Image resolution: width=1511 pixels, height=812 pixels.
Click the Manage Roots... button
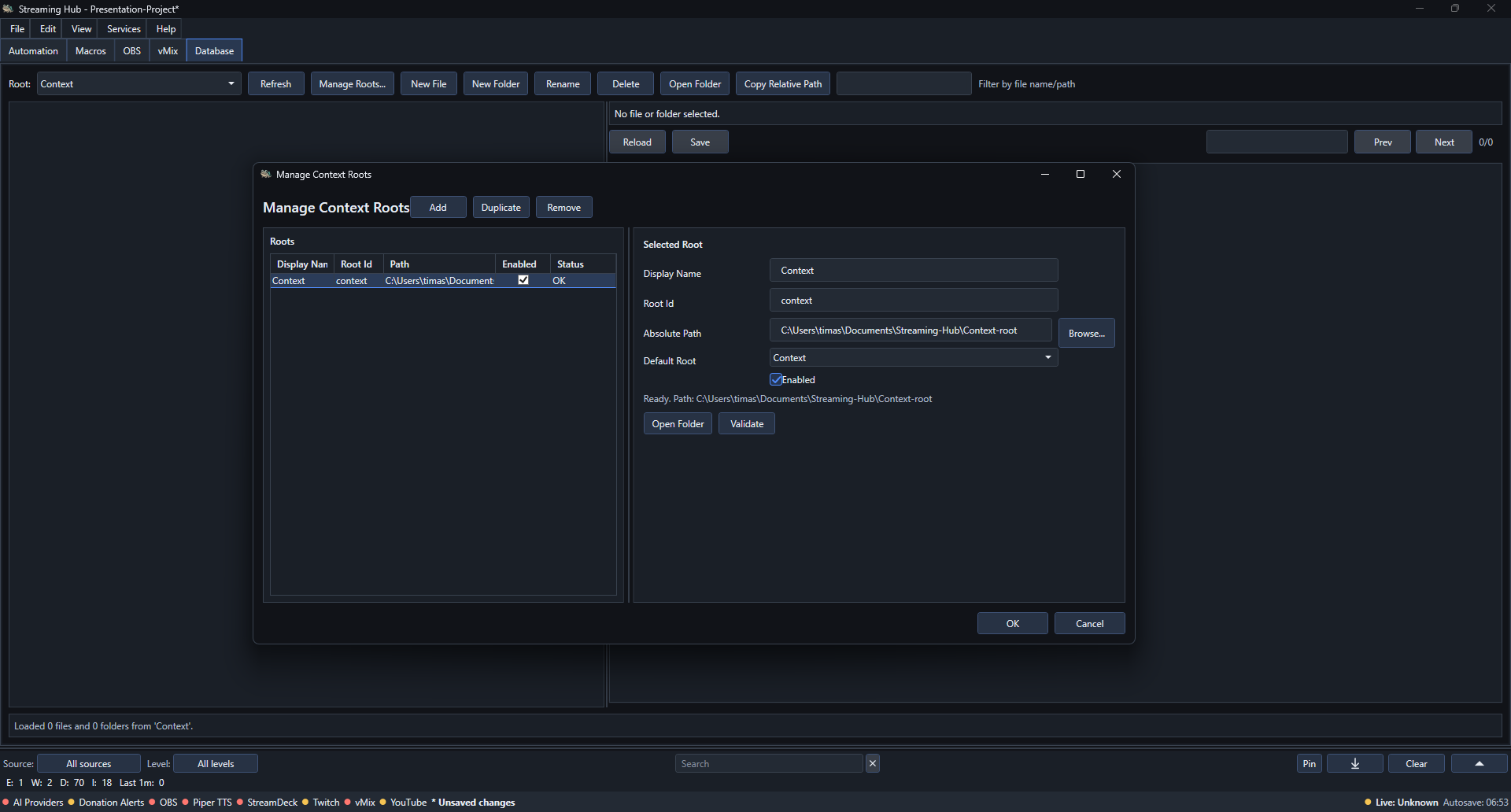(353, 83)
